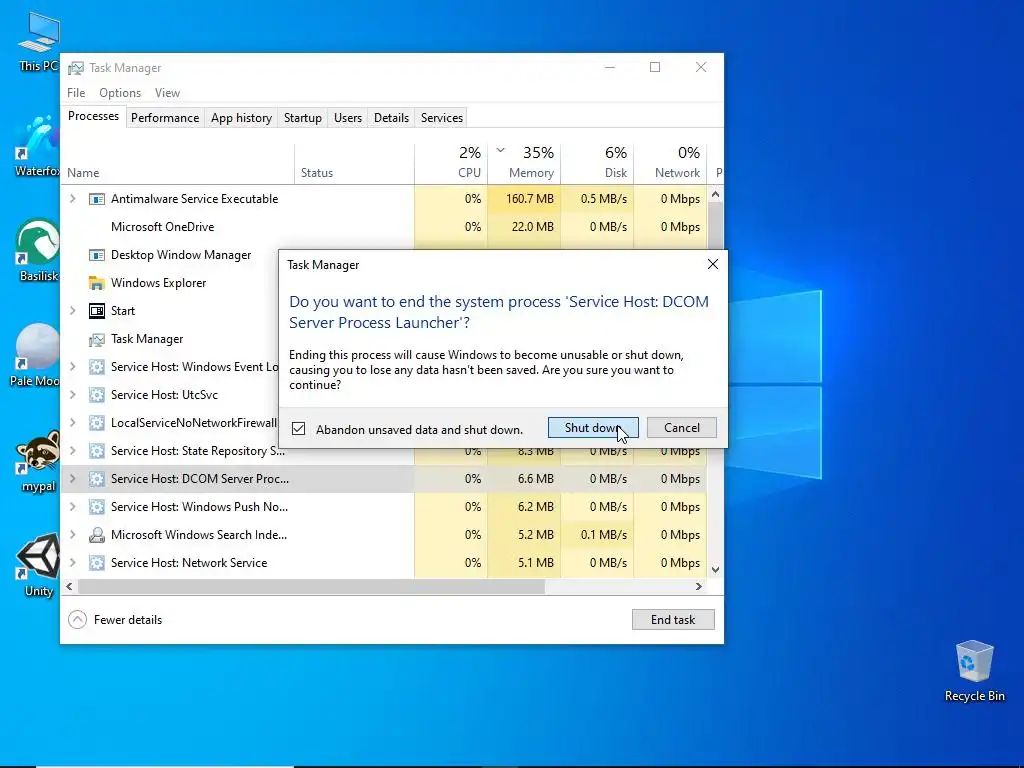Switch to the App history tab
1024x768 pixels.
[241, 118]
